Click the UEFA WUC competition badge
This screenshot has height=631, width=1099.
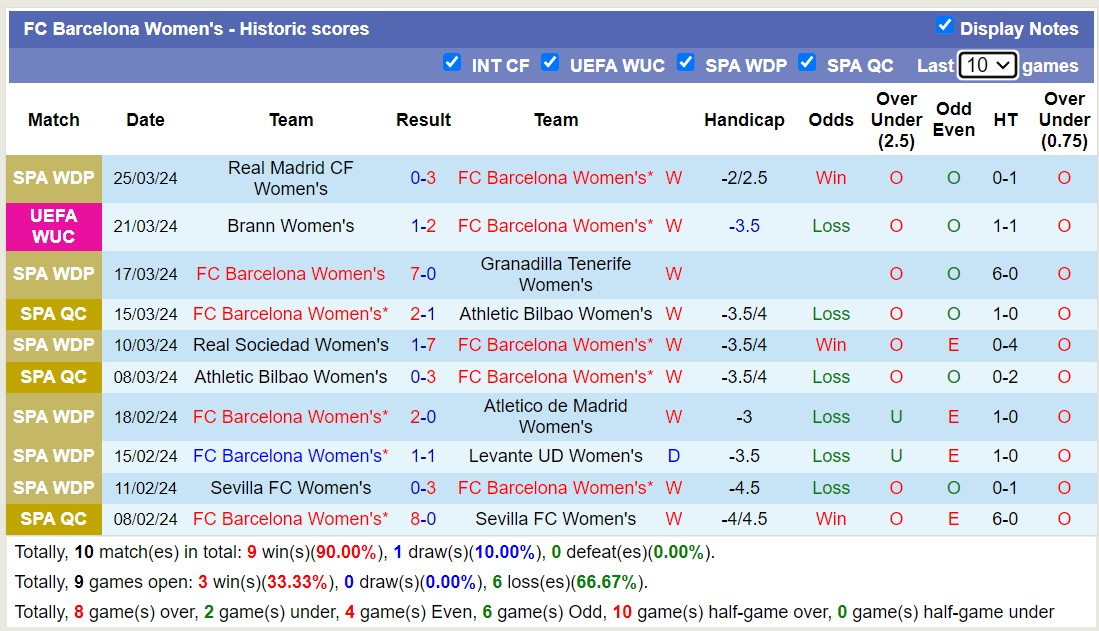pos(54,226)
